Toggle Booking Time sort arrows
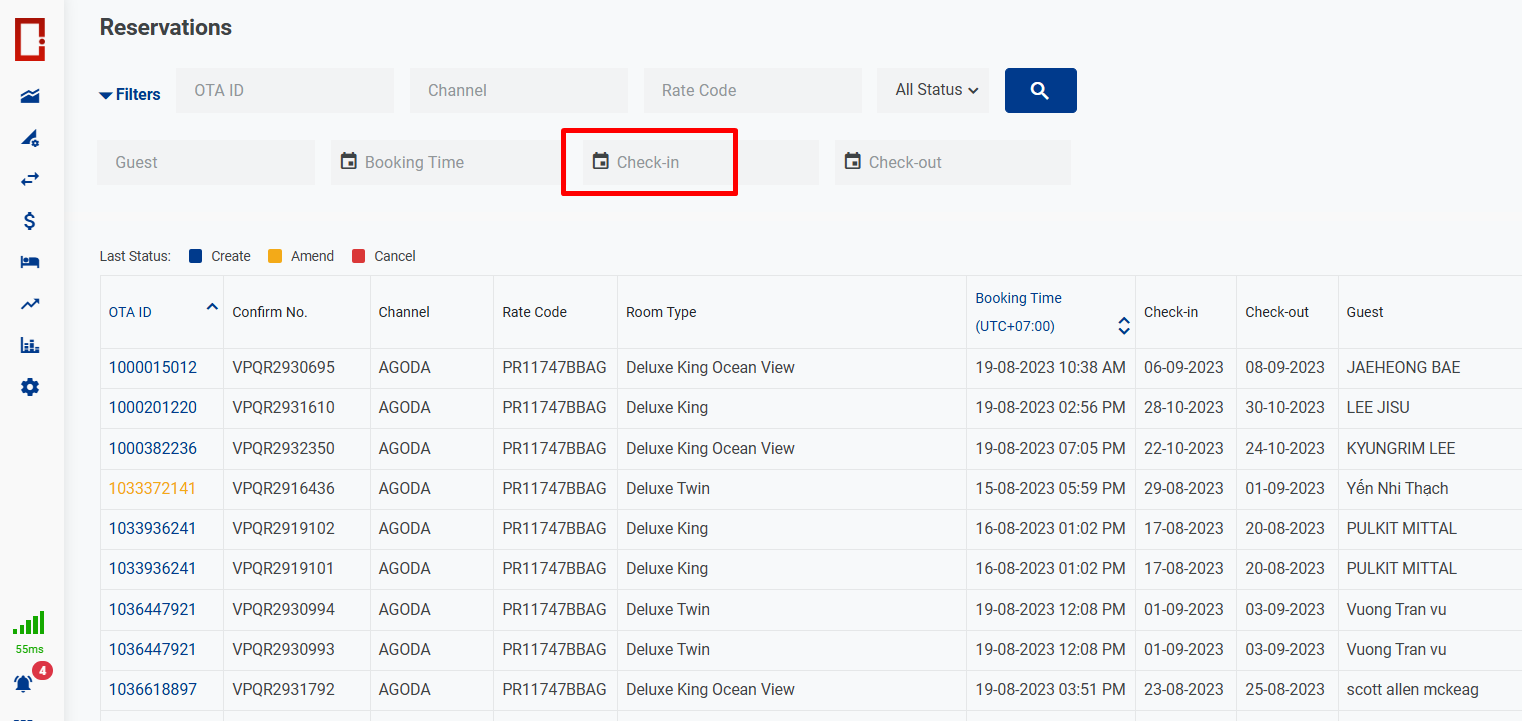Viewport: 1522px width, 721px height. click(x=1123, y=326)
